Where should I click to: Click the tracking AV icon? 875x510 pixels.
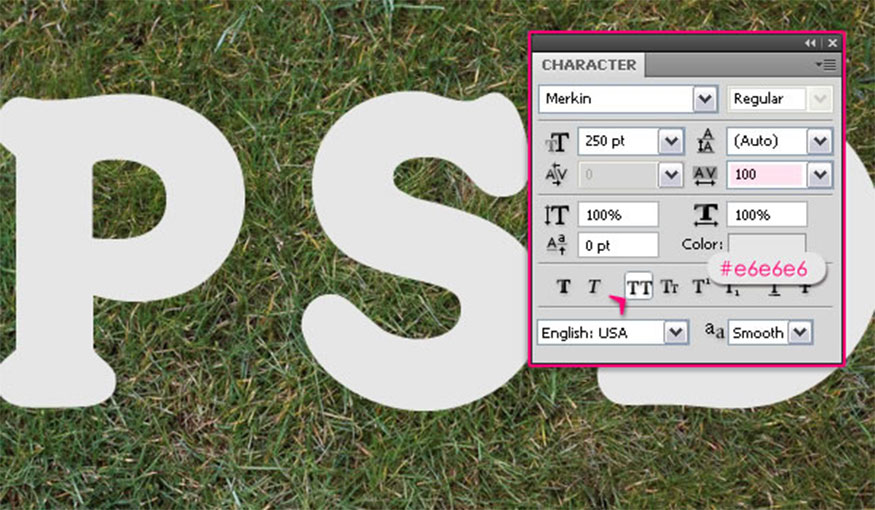[705, 175]
